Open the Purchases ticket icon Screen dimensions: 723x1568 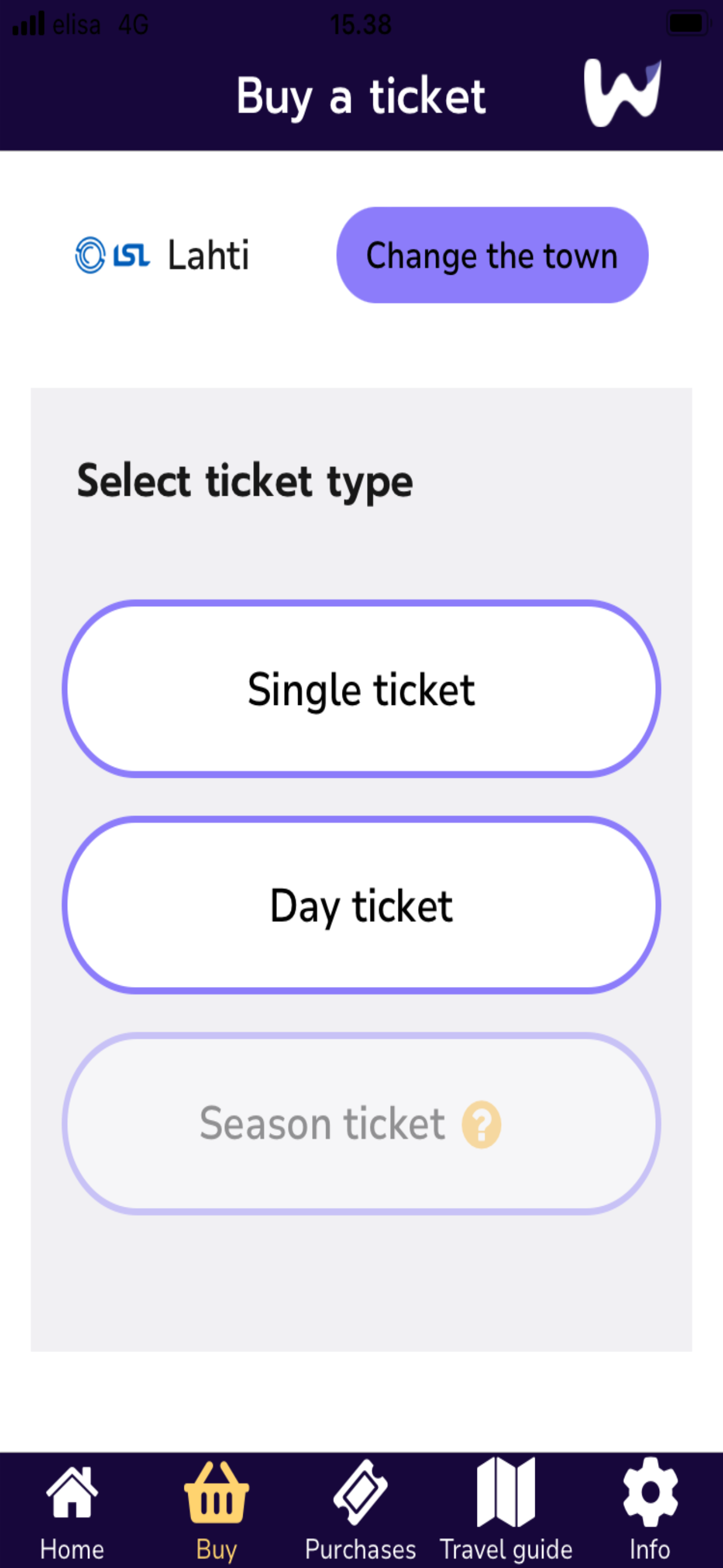360,1492
